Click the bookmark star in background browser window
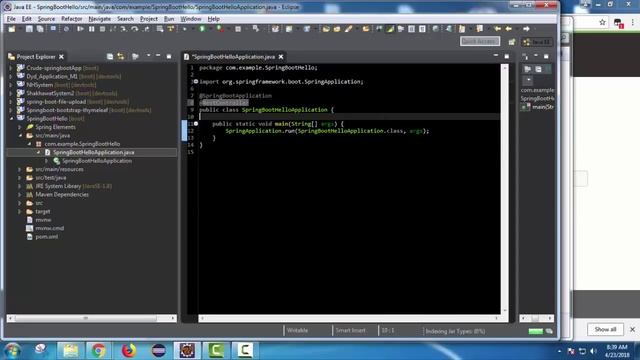Screen dimensions: 640x360 pyautogui.click(x=602, y=22)
